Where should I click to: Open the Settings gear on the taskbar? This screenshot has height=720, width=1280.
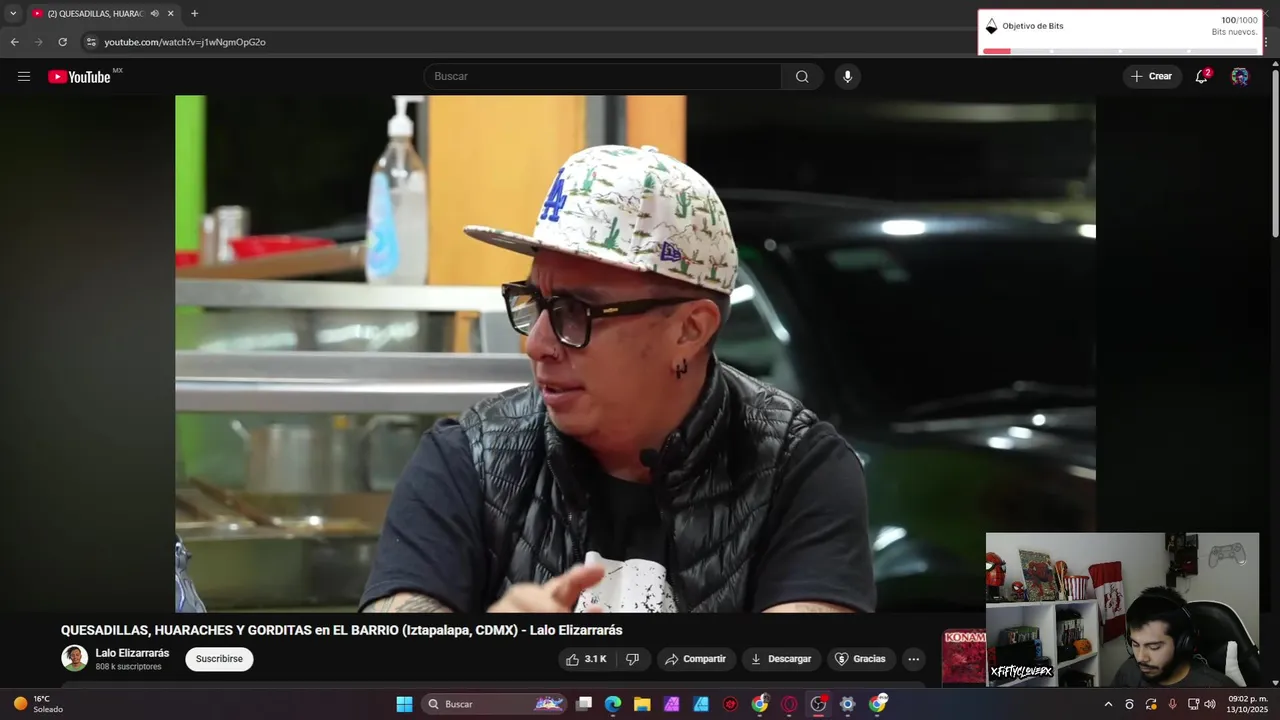click(x=847, y=704)
